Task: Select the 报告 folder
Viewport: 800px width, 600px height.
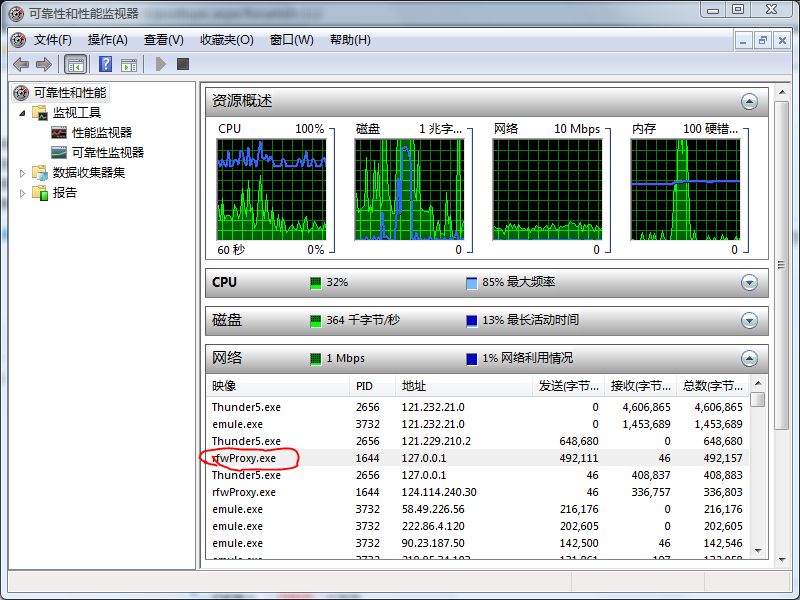Action: click(x=64, y=193)
